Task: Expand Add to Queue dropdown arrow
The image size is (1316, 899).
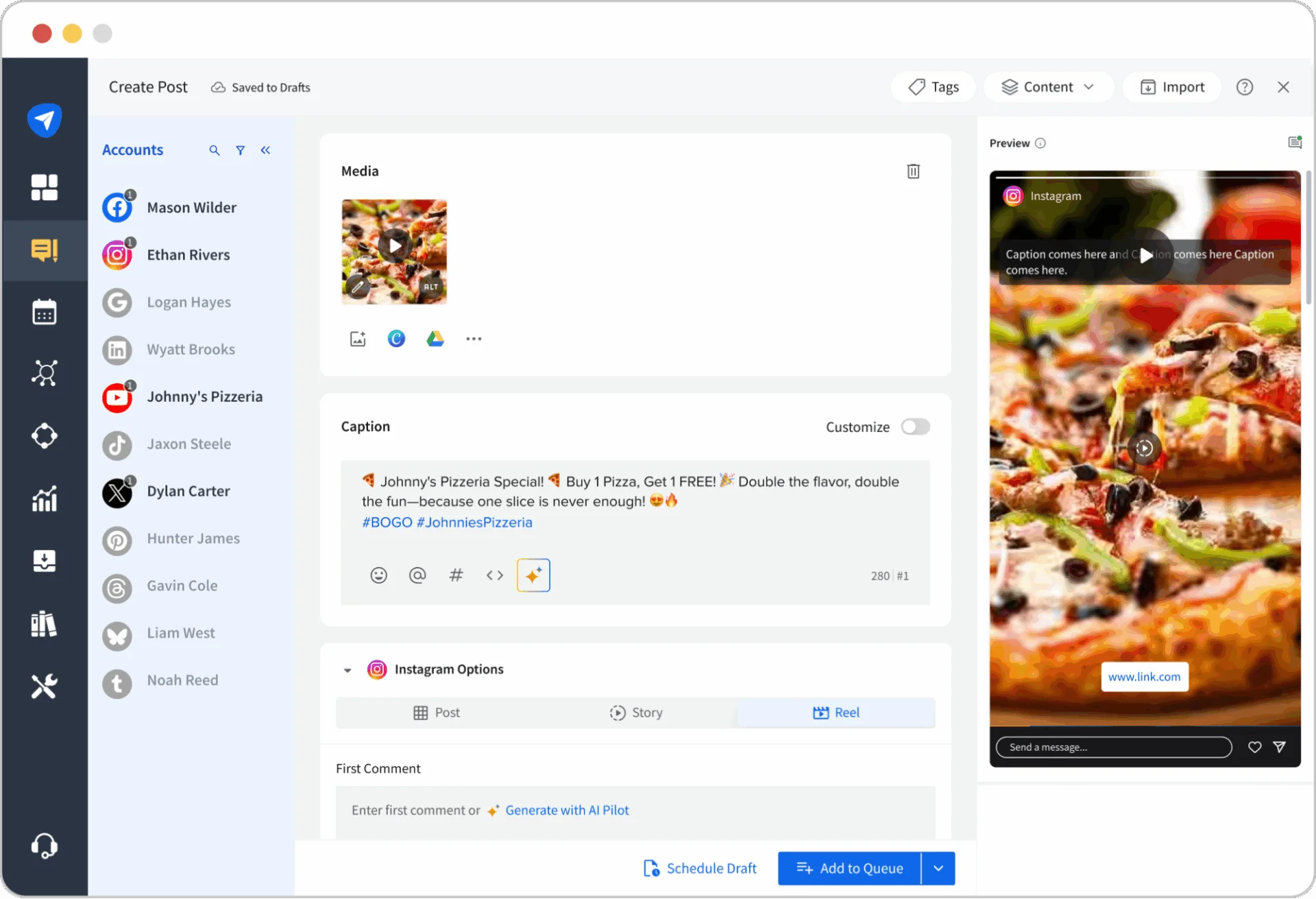Action: (x=938, y=868)
